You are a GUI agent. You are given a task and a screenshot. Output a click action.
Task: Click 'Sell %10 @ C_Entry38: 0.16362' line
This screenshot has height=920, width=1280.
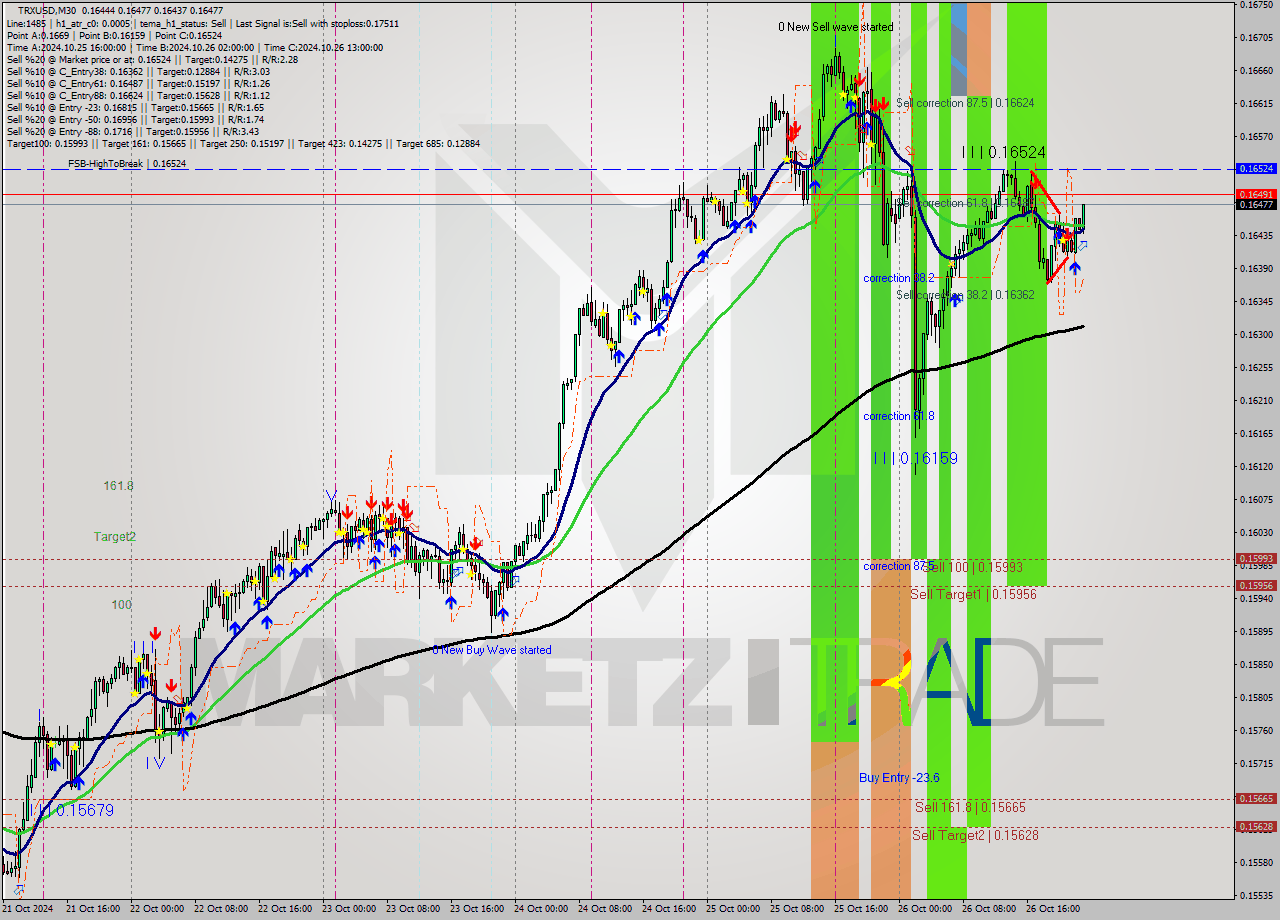coord(138,71)
